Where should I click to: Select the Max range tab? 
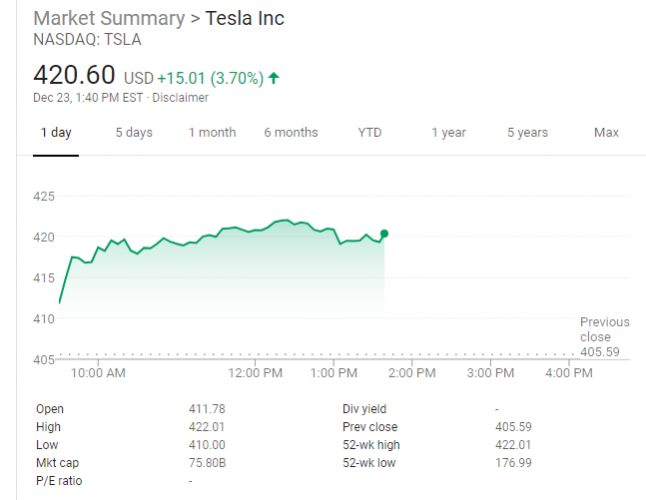[606, 132]
